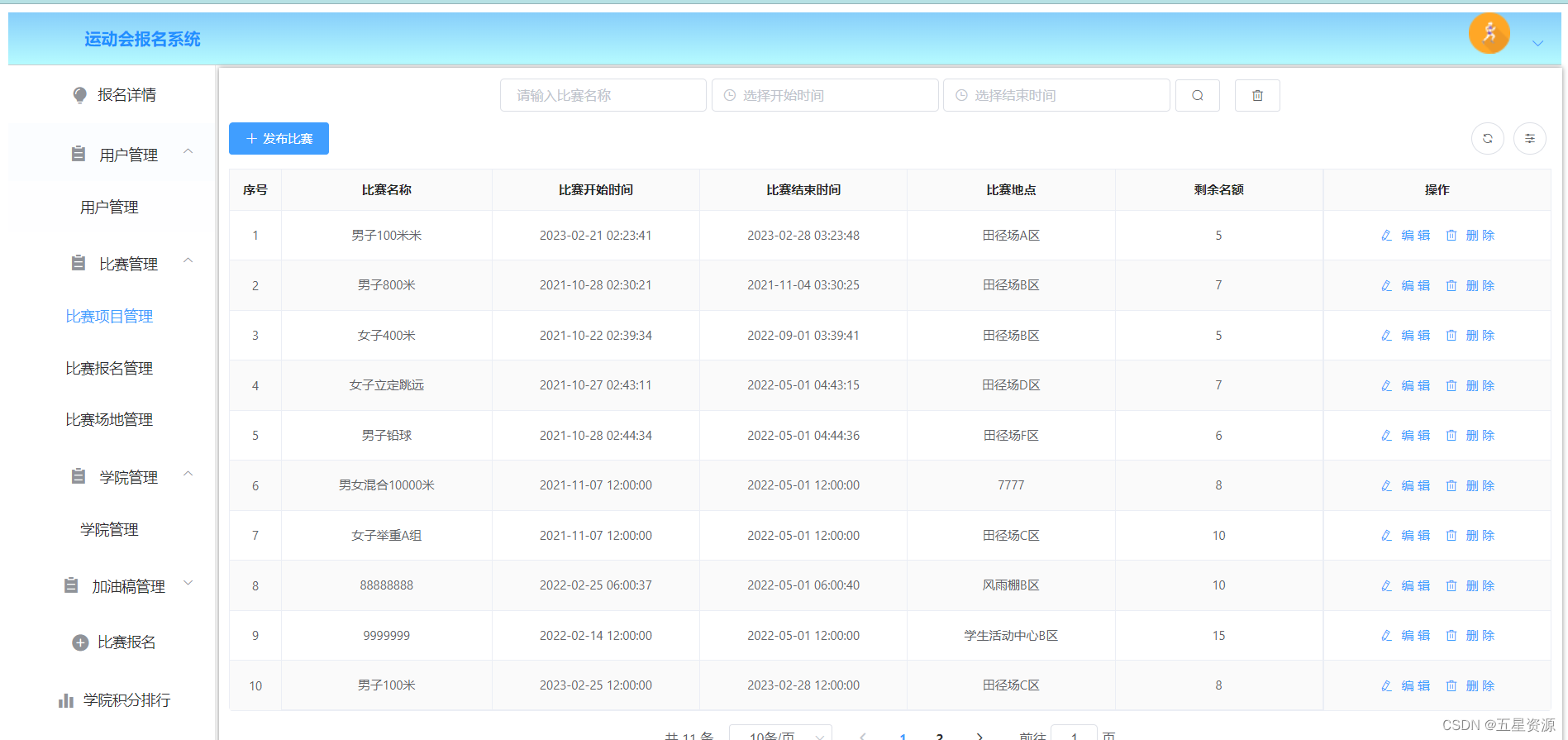Click 编辑 link for 男女混合10000米
The height and width of the screenshot is (740, 1568).
(x=1416, y=485)
